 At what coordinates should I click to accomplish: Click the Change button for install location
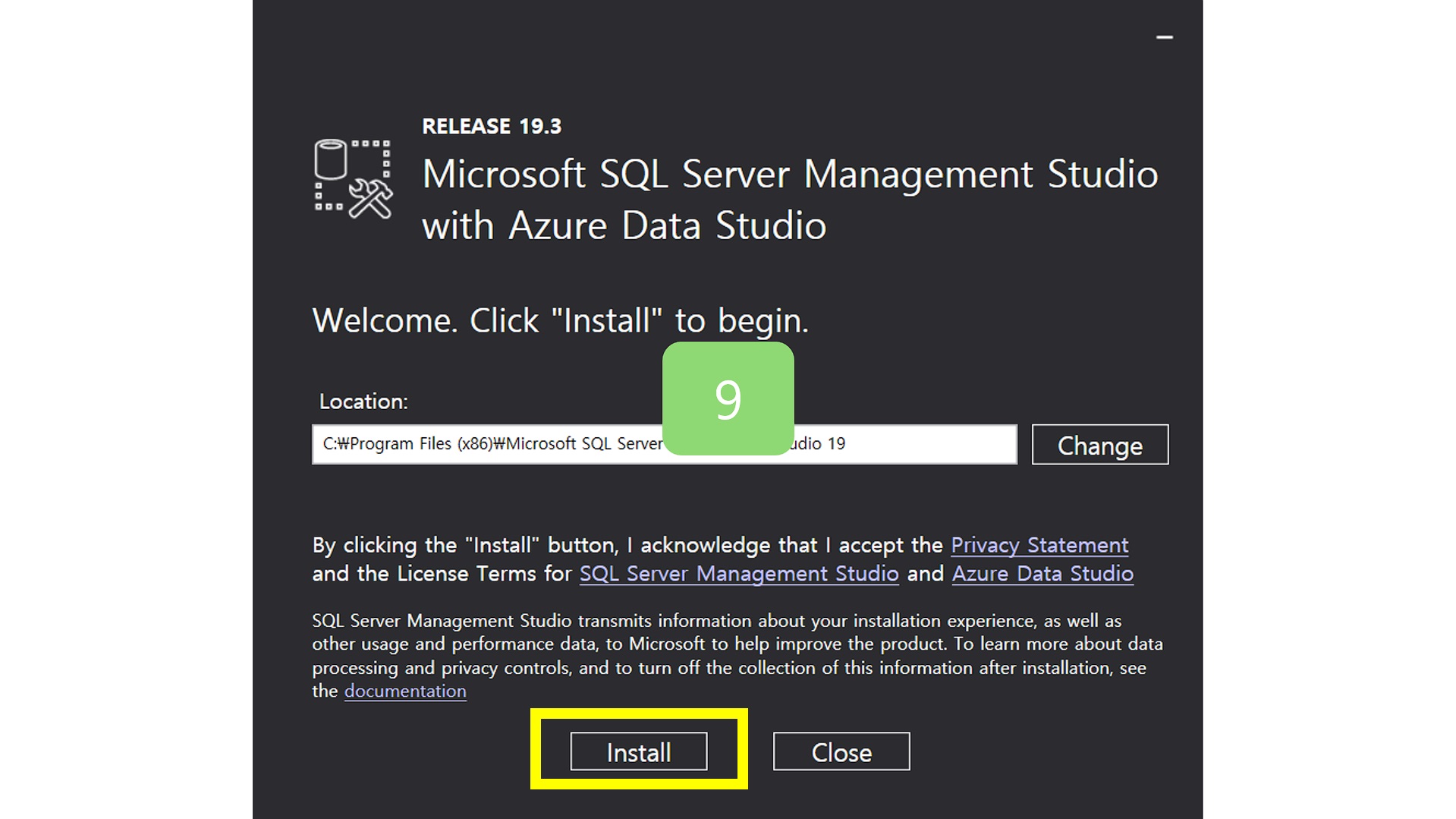1099,445
